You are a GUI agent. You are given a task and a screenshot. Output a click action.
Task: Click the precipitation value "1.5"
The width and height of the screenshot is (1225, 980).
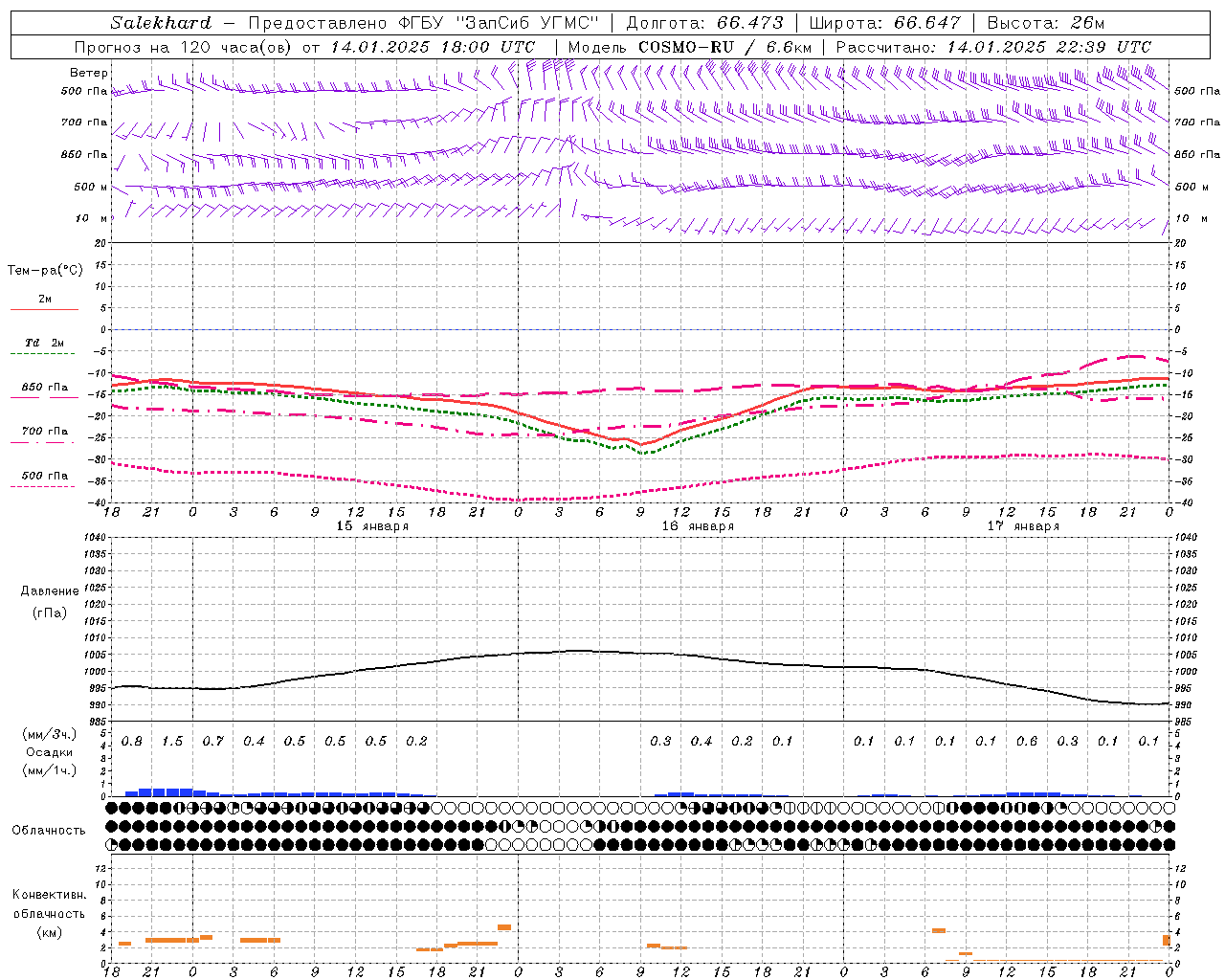click(172, 742)
